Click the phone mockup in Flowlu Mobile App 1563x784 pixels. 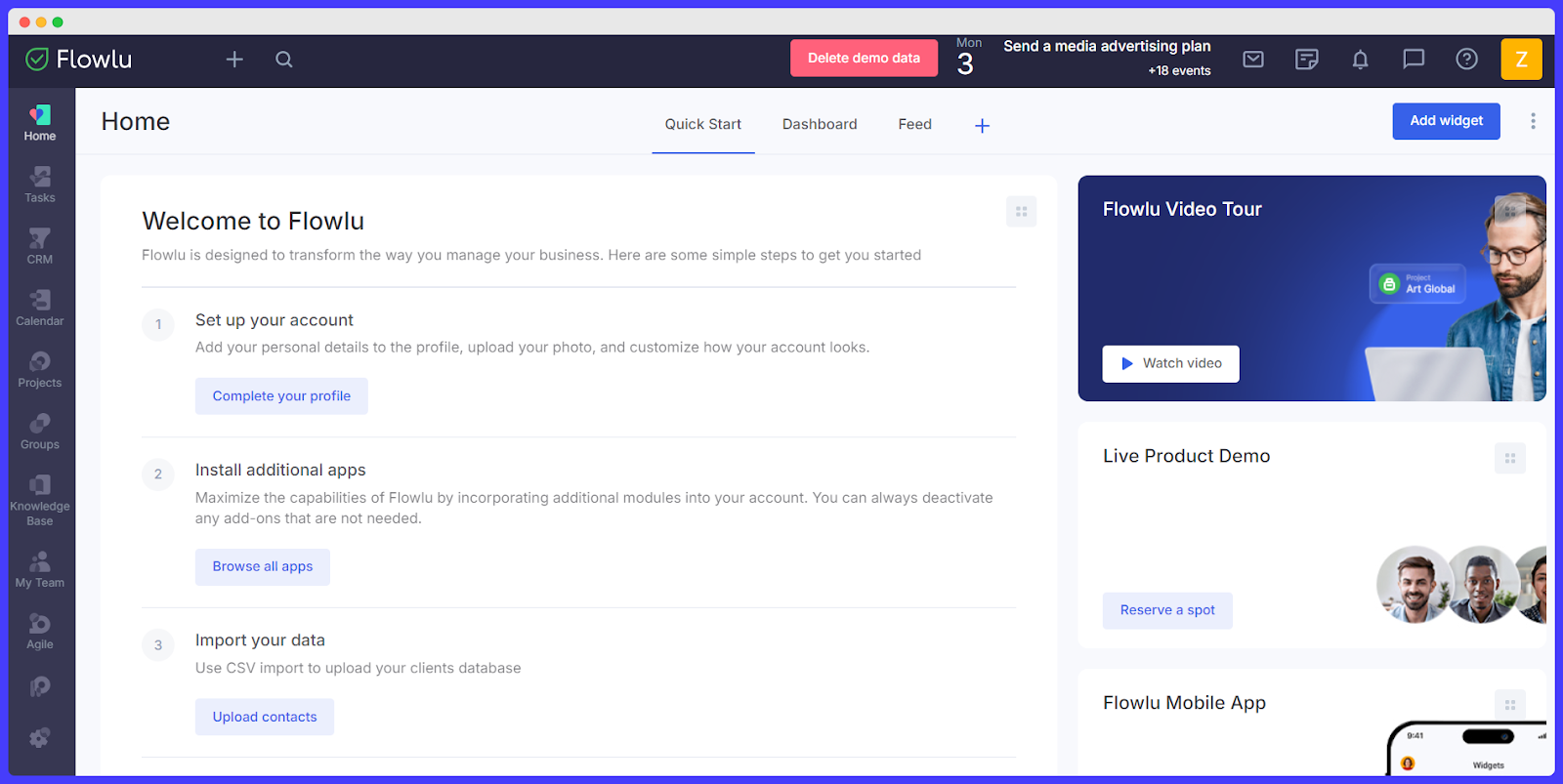pyautogui.click(x=1467, y=748)
